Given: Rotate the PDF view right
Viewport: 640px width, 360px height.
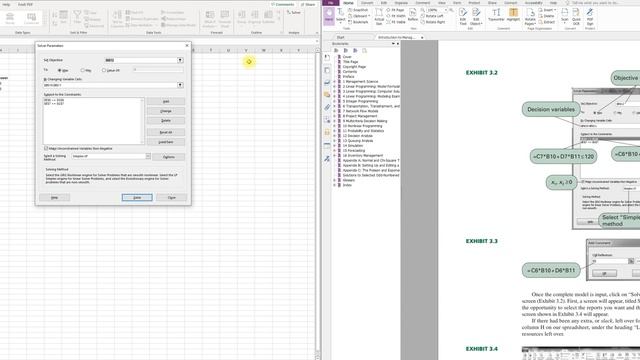Looking at the screenshot, I should tap(433, 22).
